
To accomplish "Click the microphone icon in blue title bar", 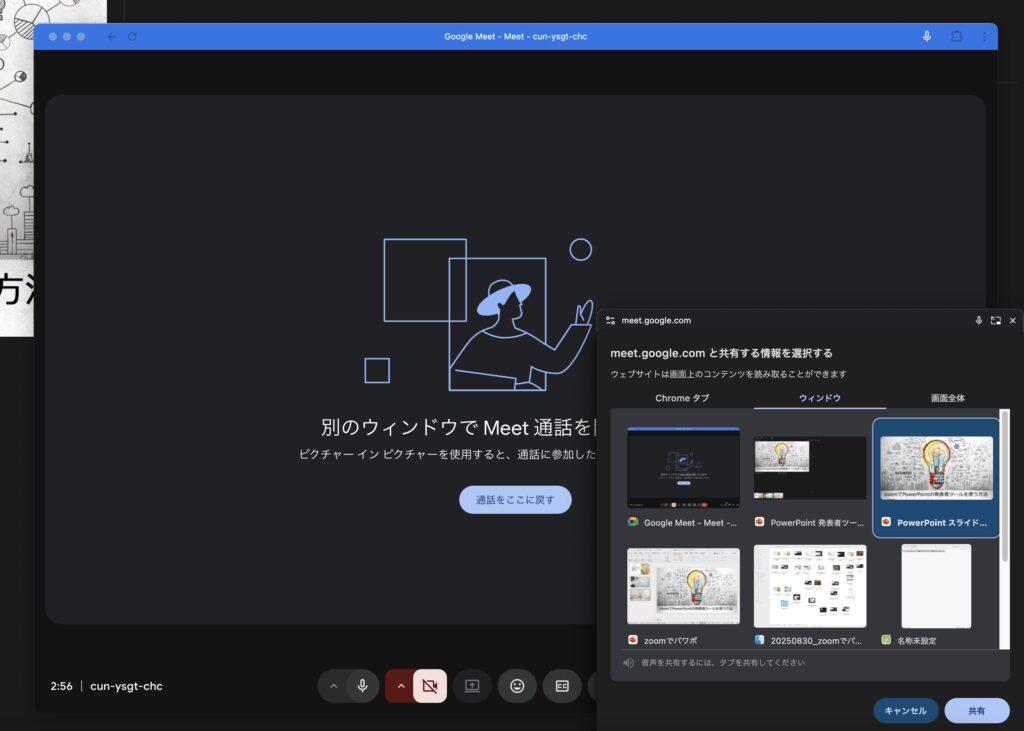I will 926,36.
